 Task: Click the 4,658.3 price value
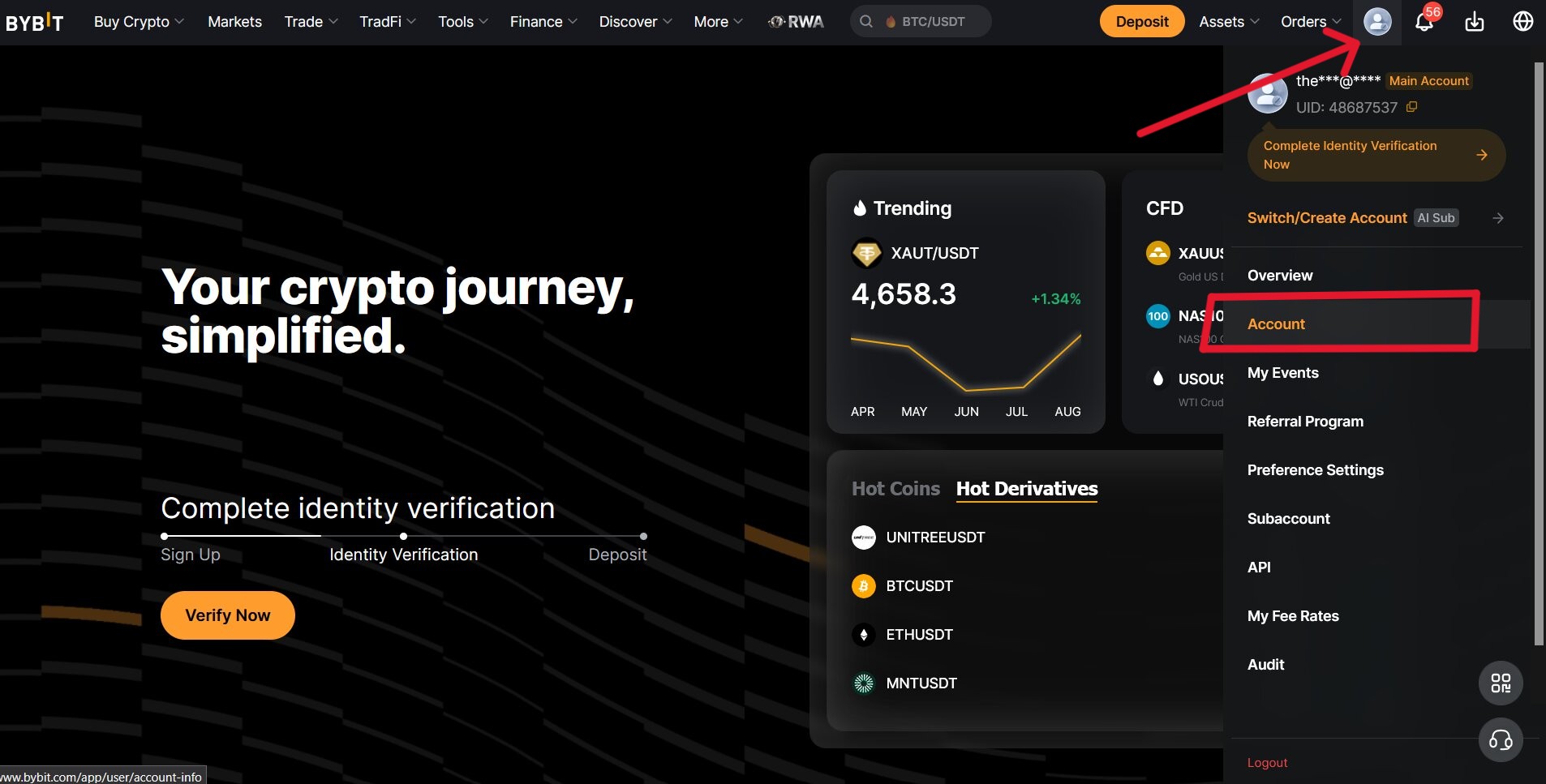point(904,294)
